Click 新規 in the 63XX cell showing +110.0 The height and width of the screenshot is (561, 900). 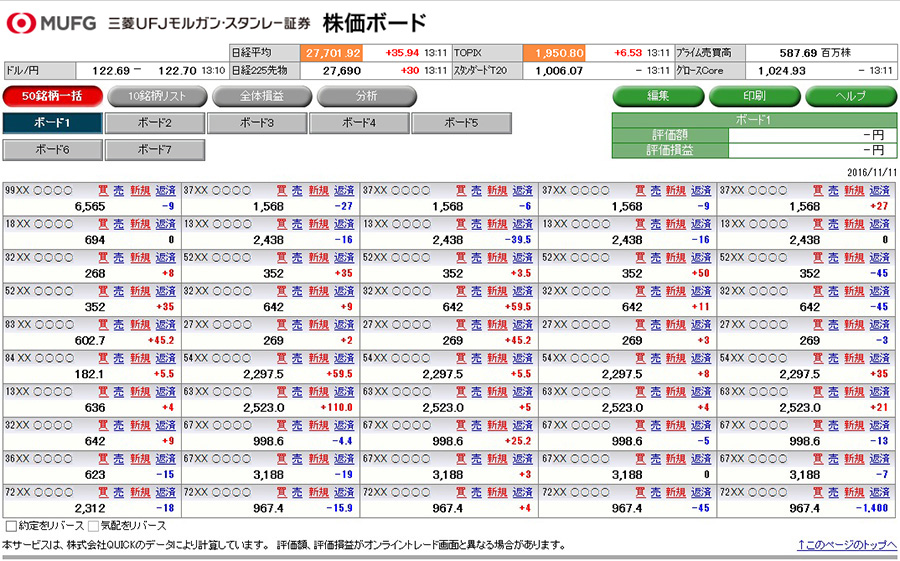[x=319, y=392]
